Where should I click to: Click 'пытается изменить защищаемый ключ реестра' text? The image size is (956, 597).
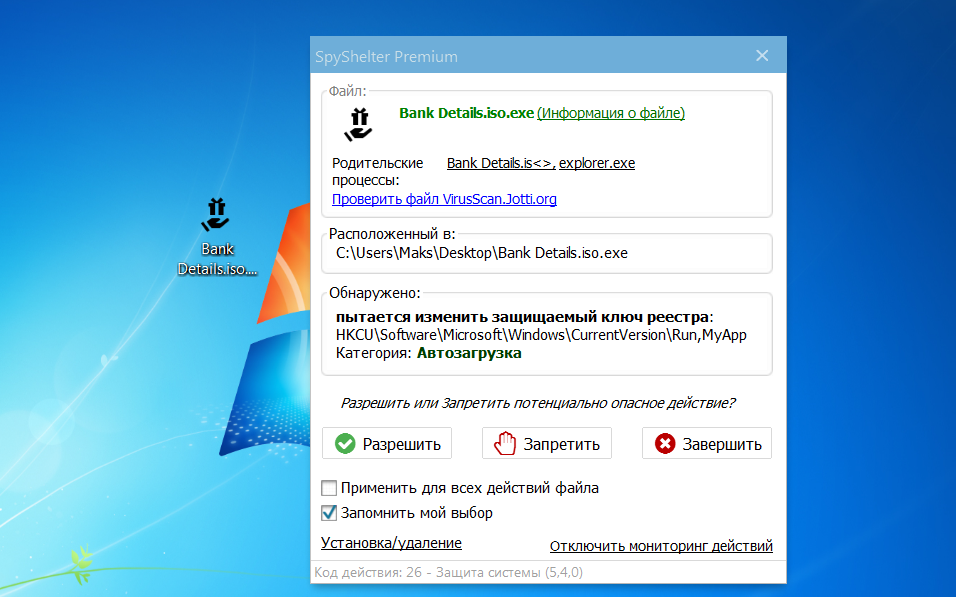tap(522, 318)
